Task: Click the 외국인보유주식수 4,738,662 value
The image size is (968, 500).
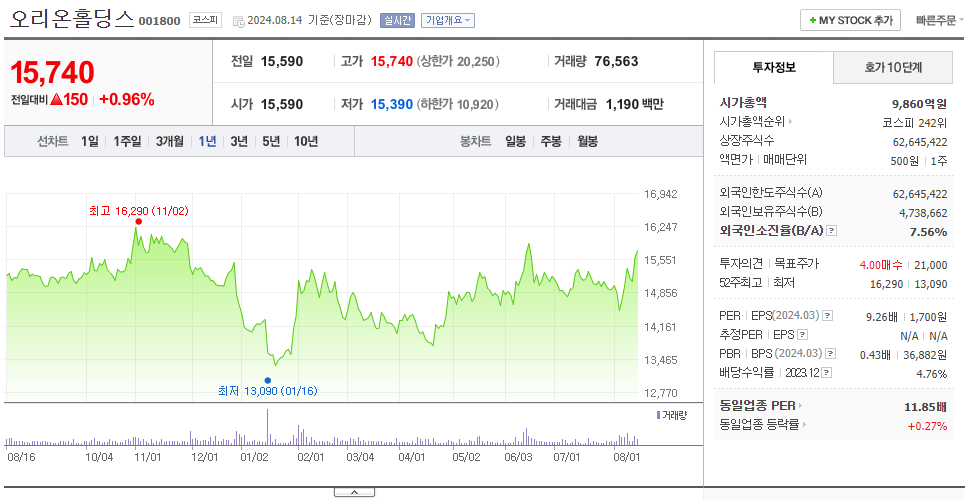Action: (x=923, y=212)
